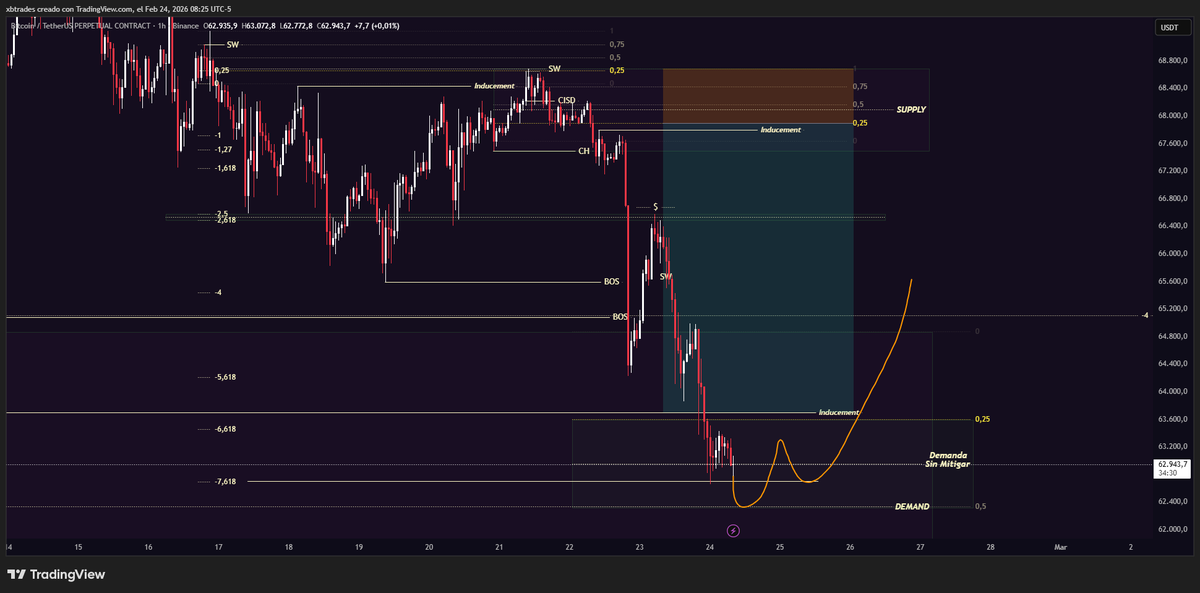This screenshot has width=1200, height=593.
Task: Click the 63.600,0 price axis label
Action: point(1172,418)
